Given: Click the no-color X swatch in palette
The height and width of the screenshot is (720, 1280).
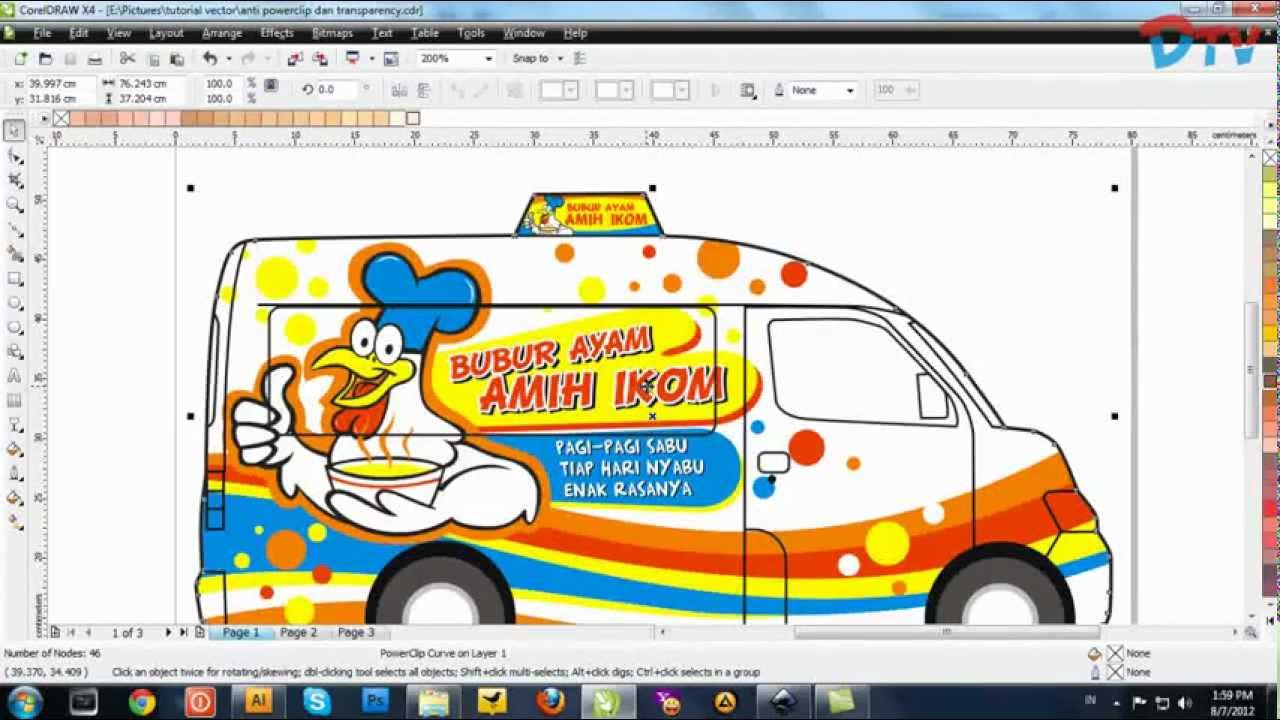Looking at the screenshot, I should [60, 118].
